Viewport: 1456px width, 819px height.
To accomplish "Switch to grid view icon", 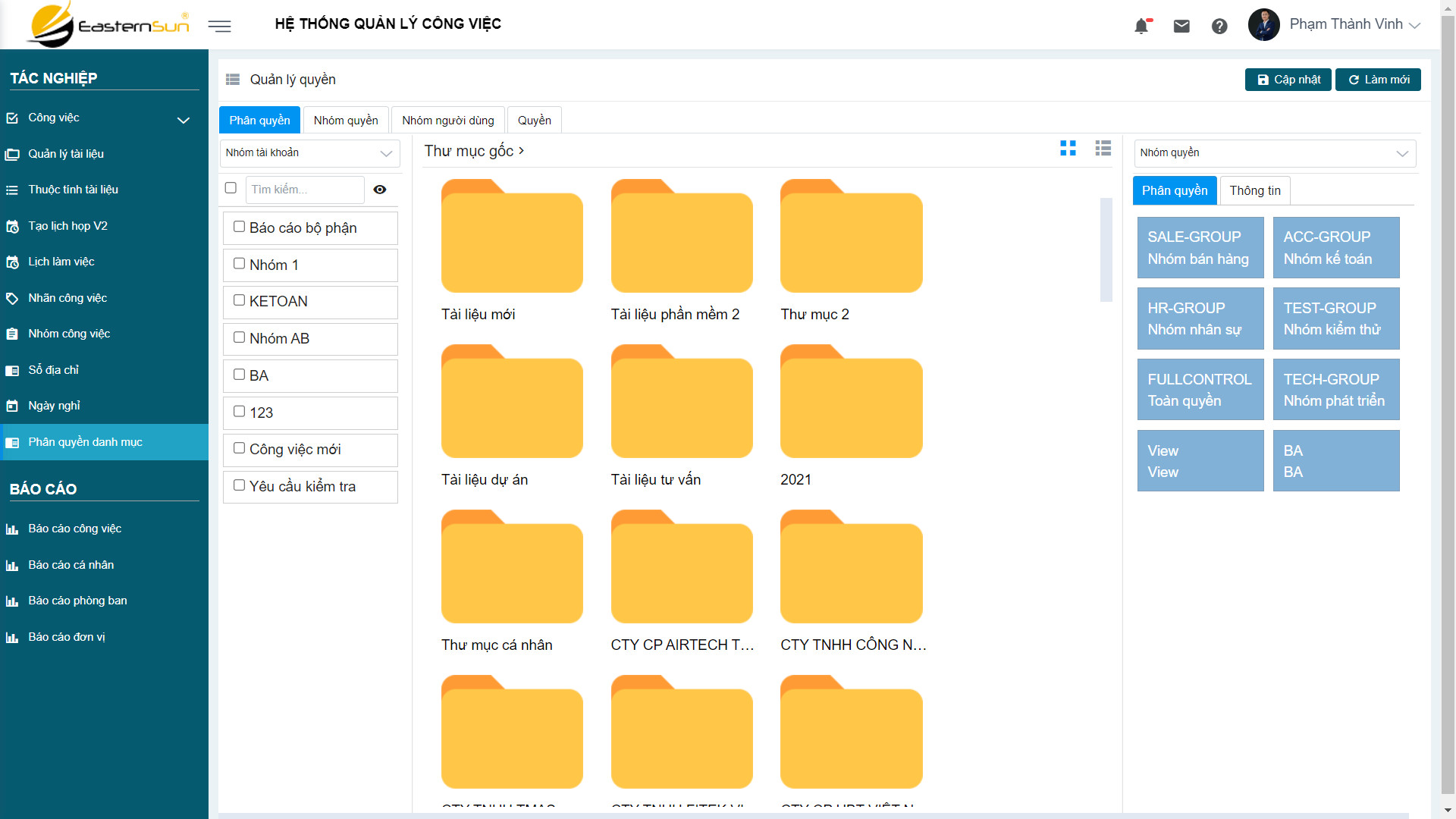I will coord(1068,149).
